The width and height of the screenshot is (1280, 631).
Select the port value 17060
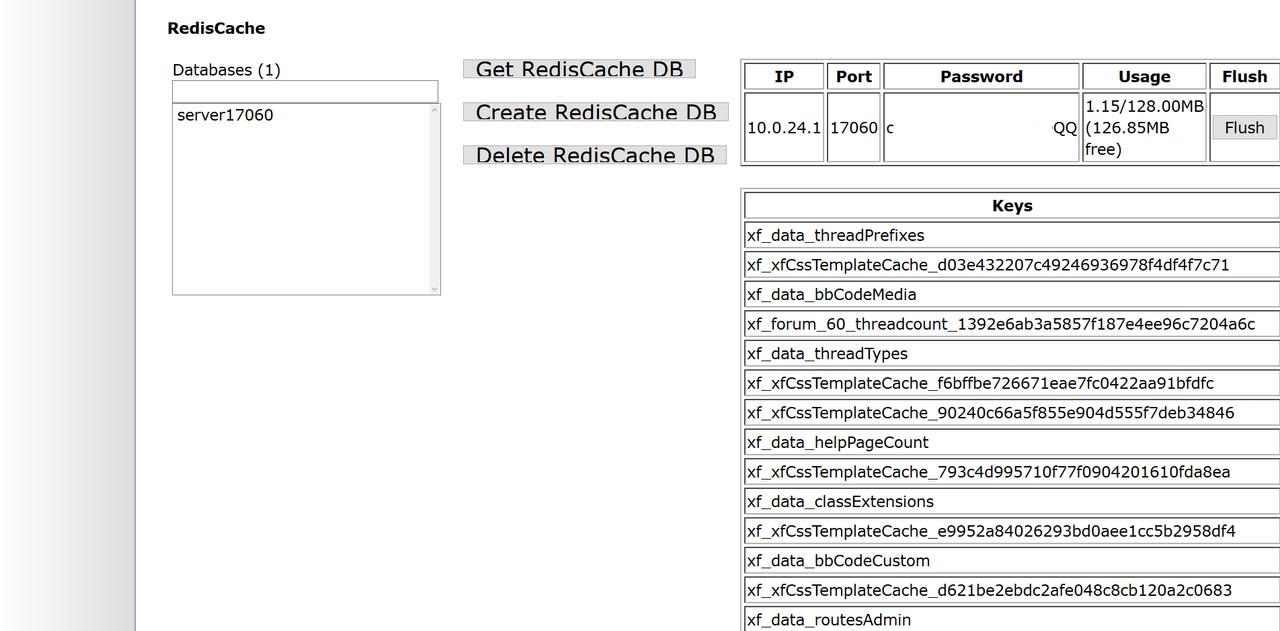click(x=854, y=128)
